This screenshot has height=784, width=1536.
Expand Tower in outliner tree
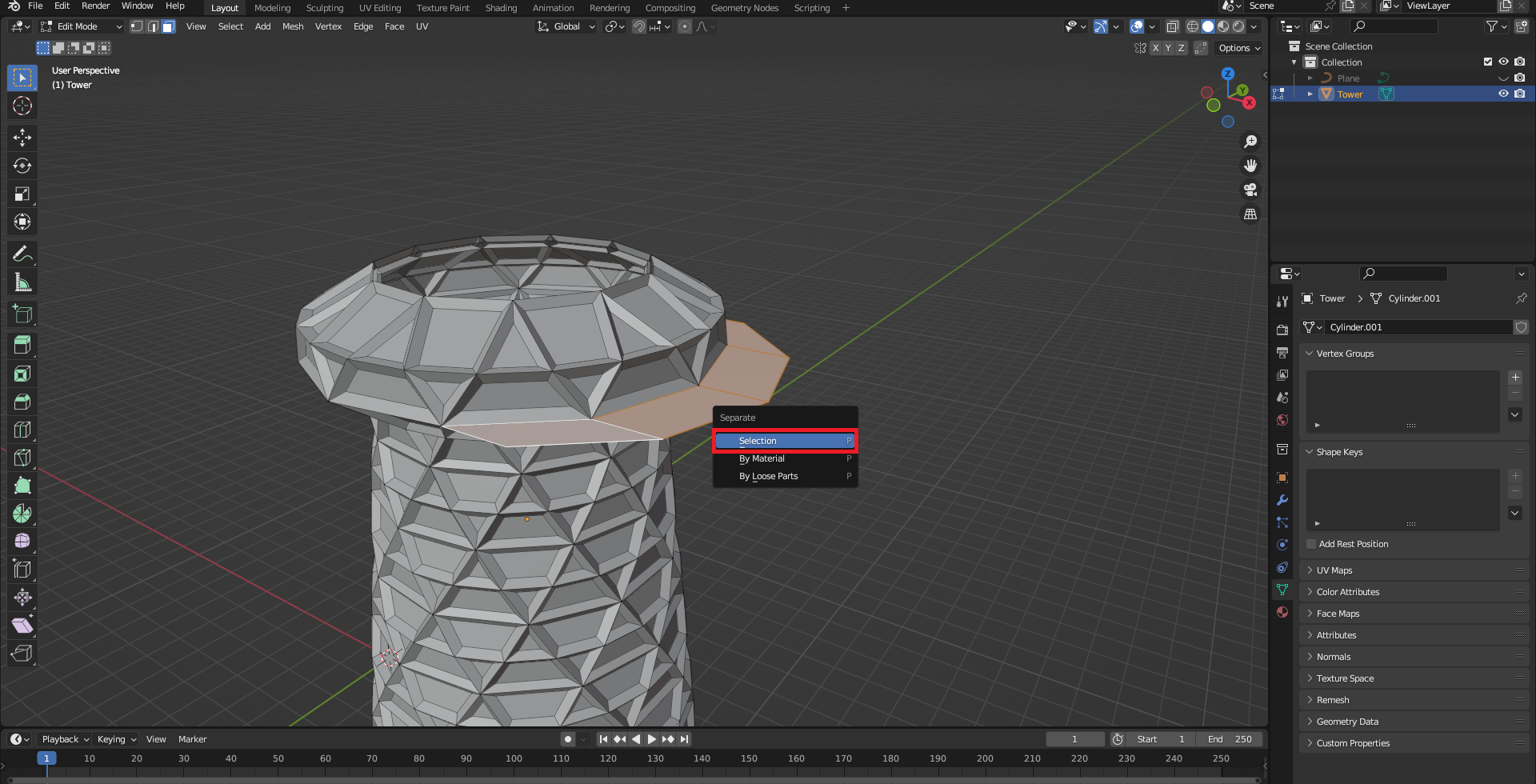click(x=1310, y=94)
